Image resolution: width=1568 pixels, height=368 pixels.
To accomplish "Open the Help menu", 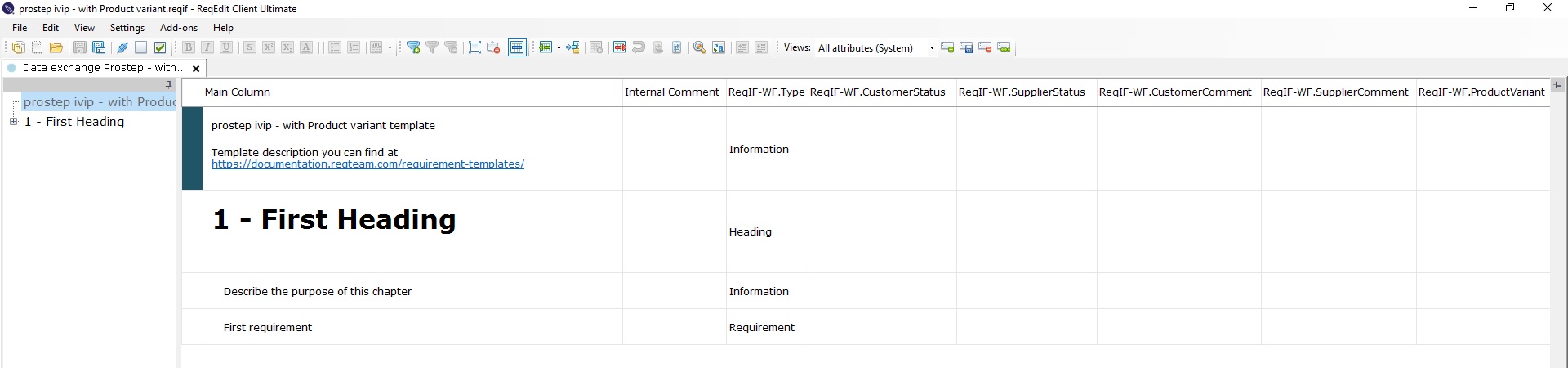I will 223,28.
